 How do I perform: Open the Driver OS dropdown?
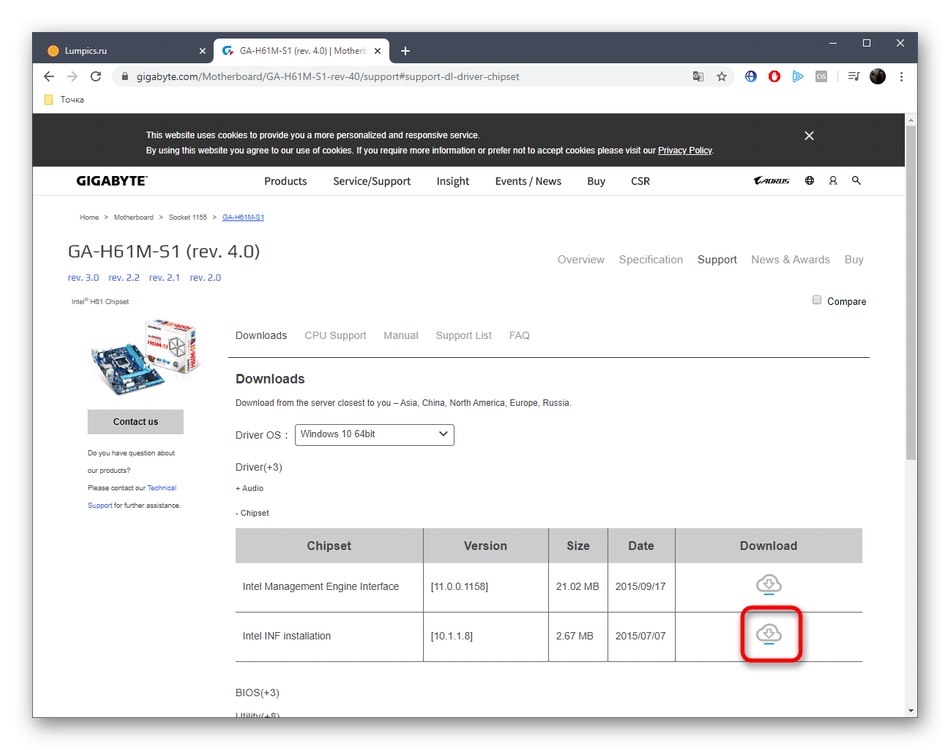coord(374,434)
